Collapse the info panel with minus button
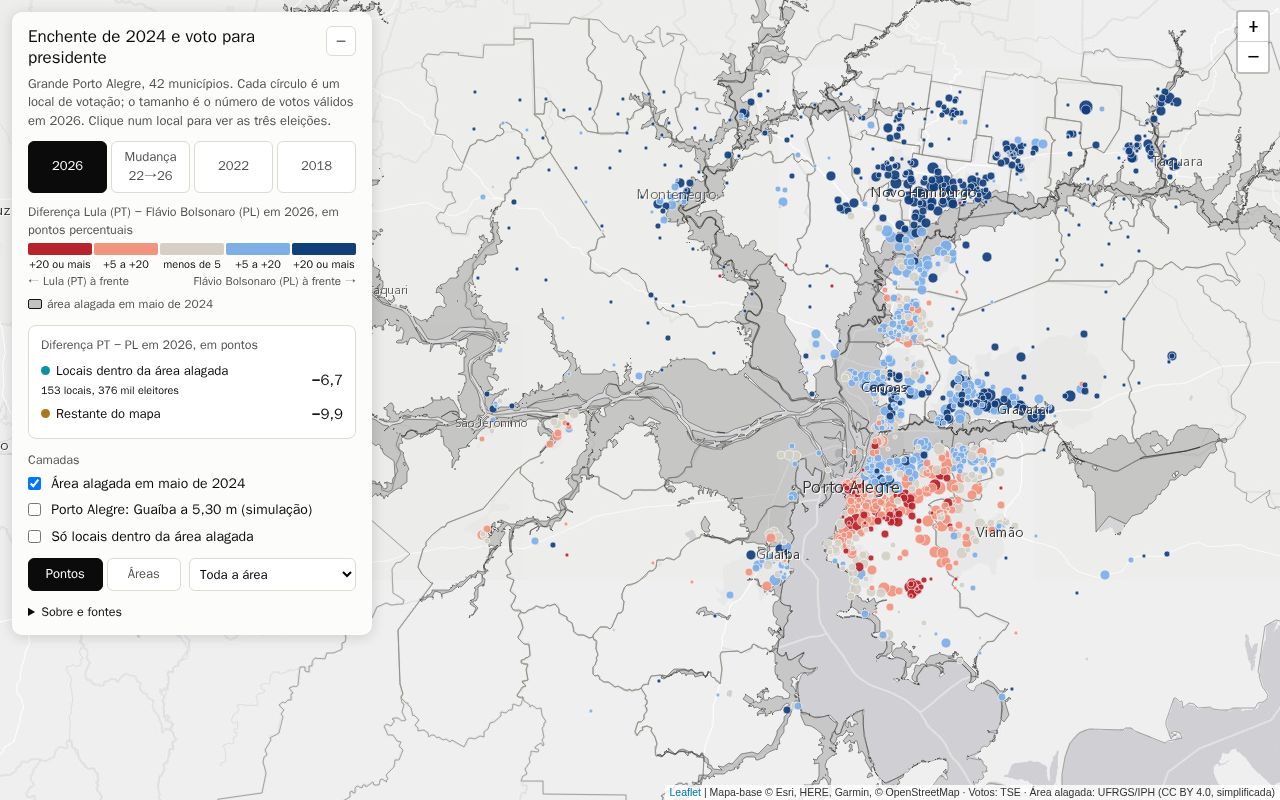This screenshot has height=800, width=1280. [341, 41]
